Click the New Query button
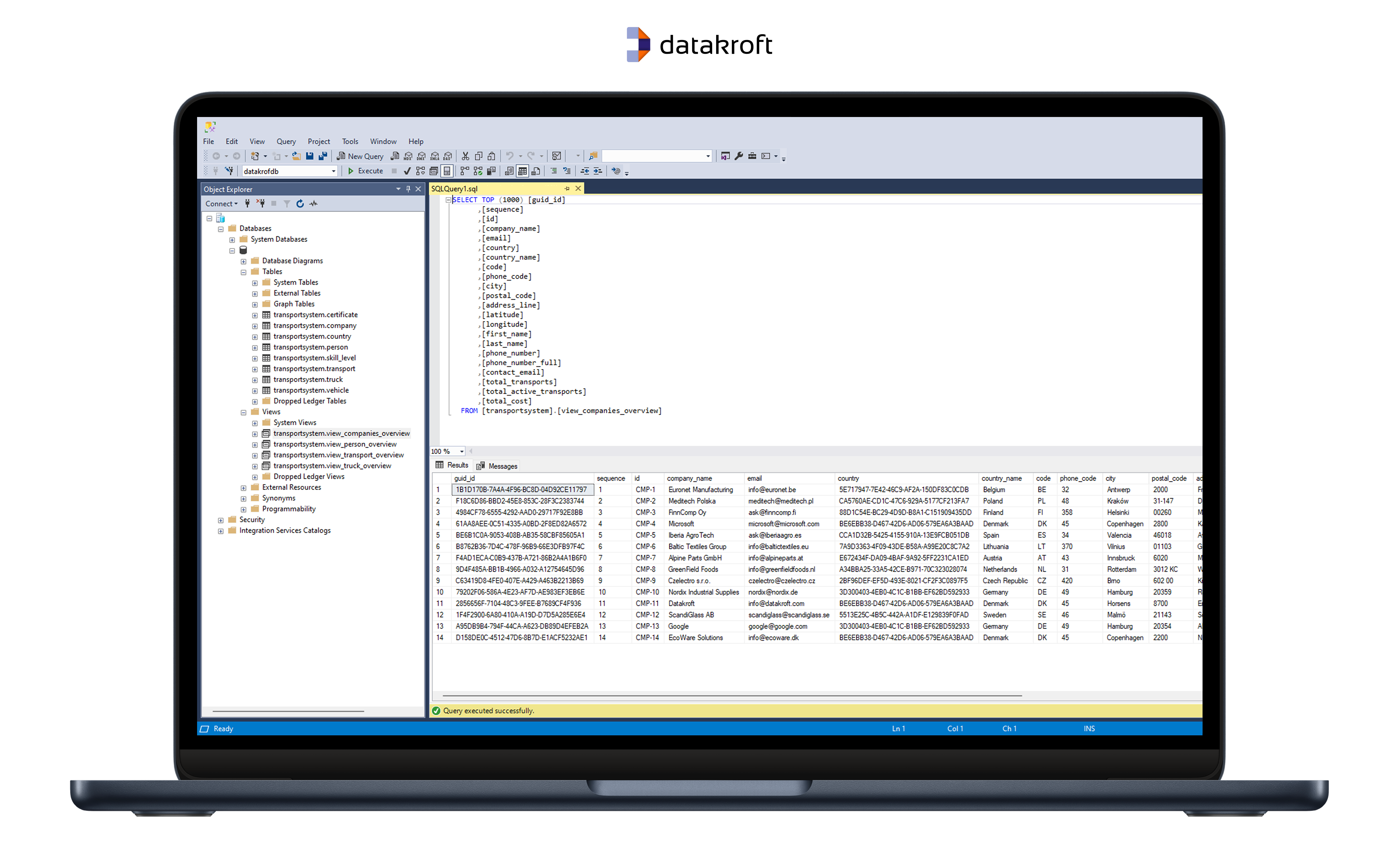 360,156
